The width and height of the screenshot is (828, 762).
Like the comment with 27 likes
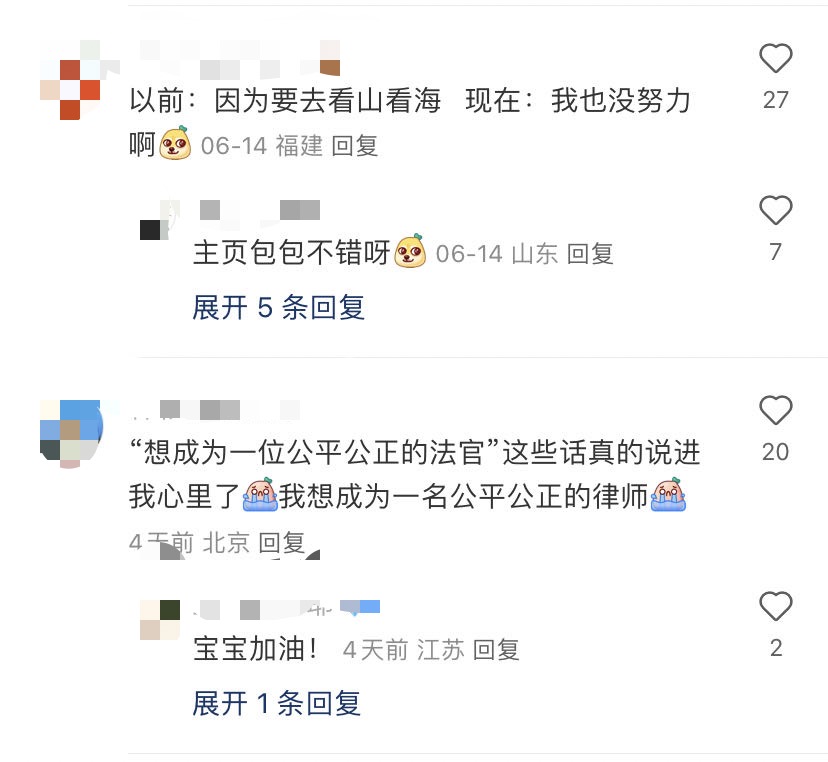click(x=775, y=58)
